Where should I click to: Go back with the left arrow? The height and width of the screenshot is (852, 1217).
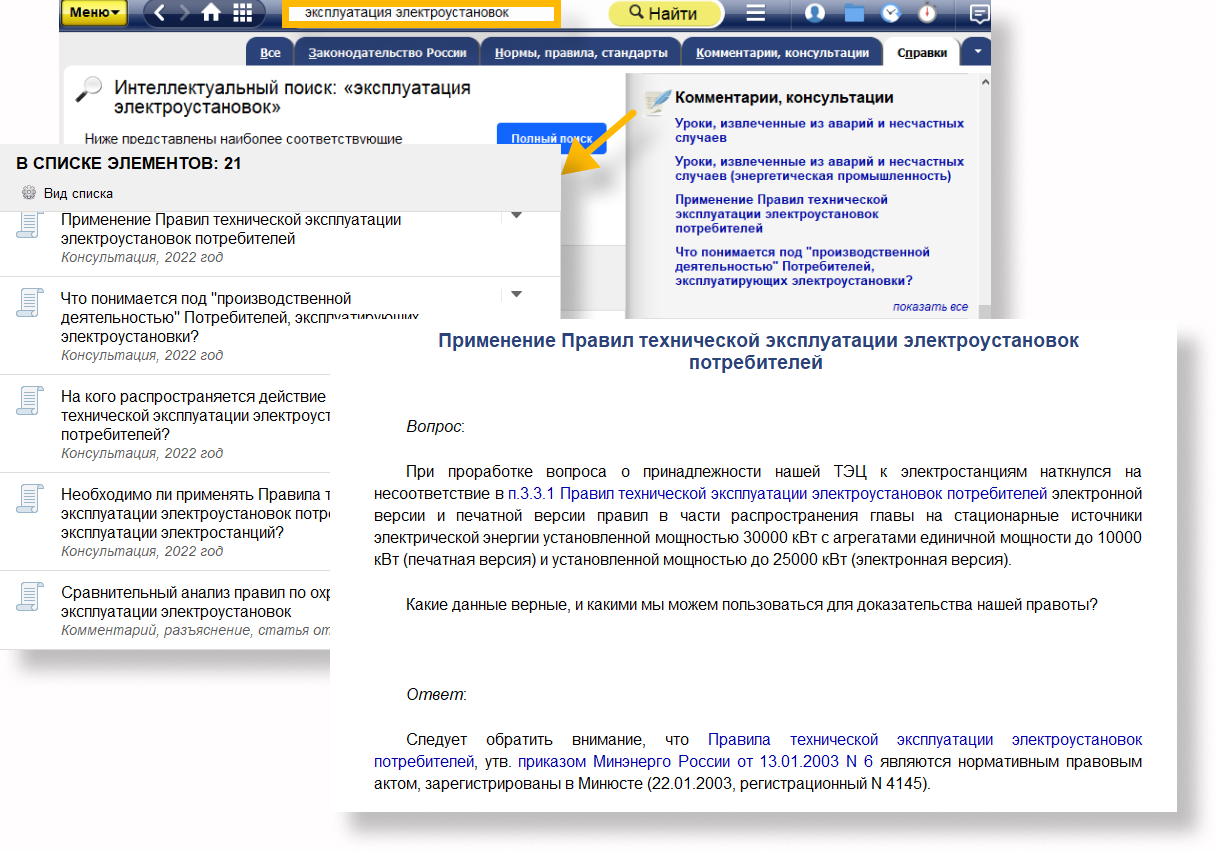tap(160, 13)
